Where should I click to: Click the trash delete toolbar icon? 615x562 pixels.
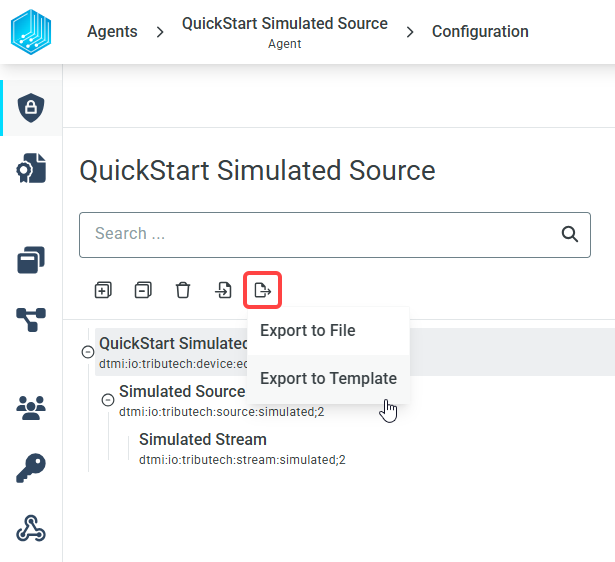tap(183, 290)
